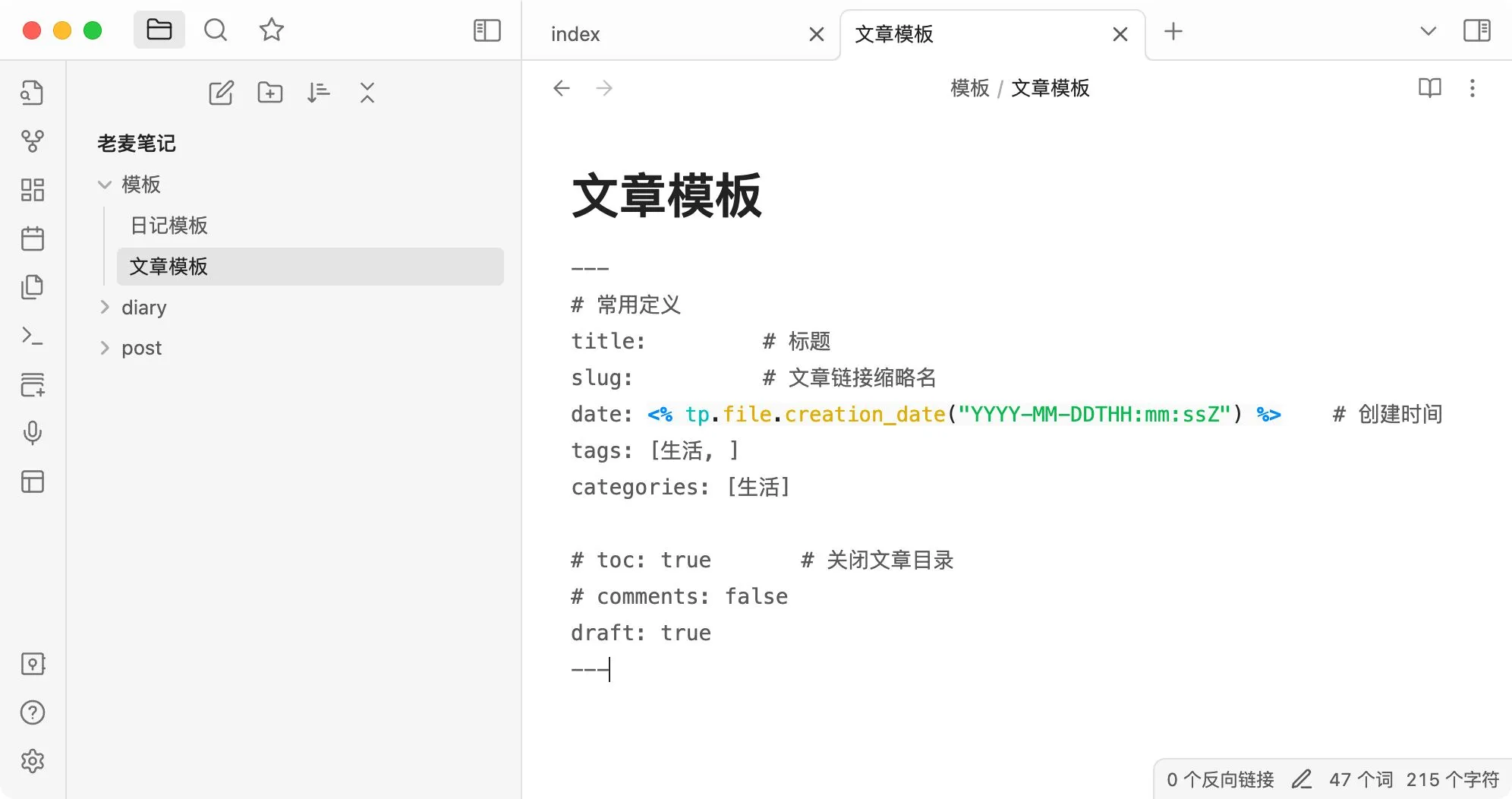Switch to the 文章模板 tab
The image size is (1512, 799).
(x=894, y=34)
